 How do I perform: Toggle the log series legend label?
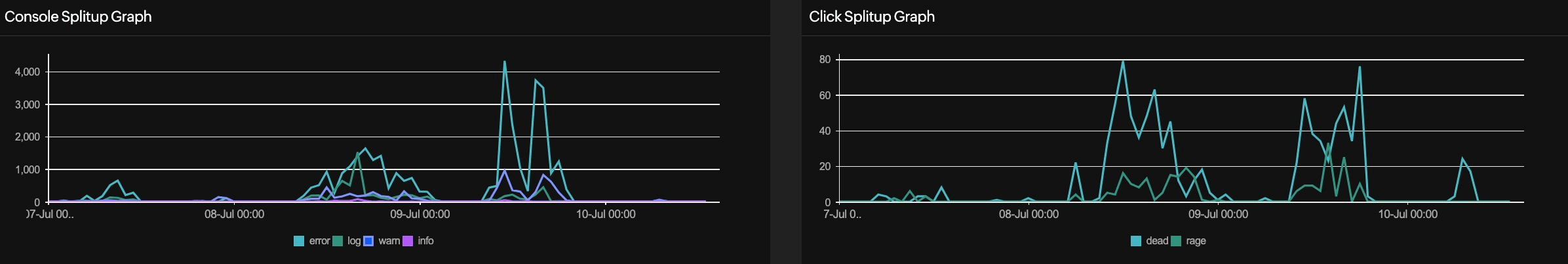point(354,241)
